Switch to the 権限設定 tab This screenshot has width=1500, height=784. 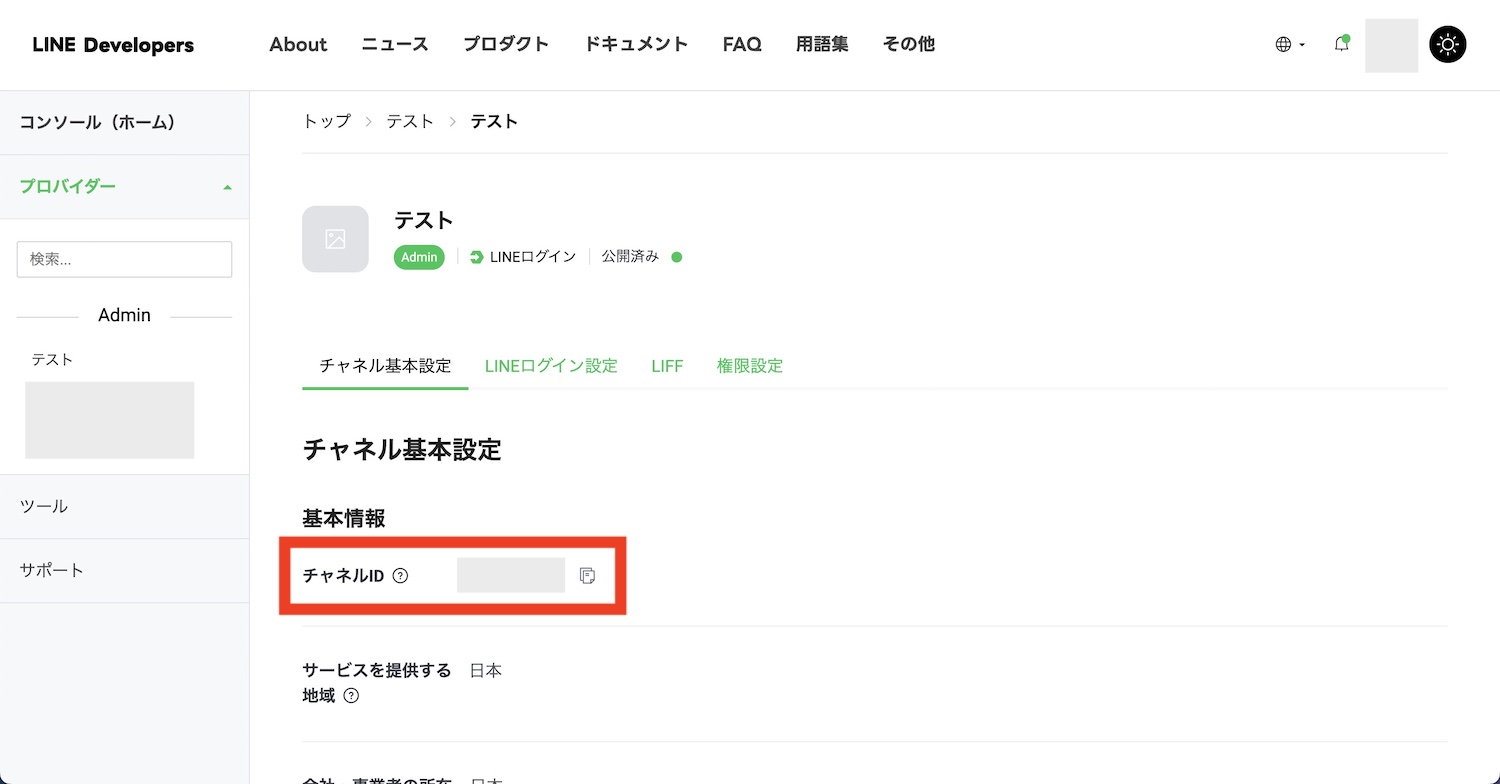click(750, 366)
